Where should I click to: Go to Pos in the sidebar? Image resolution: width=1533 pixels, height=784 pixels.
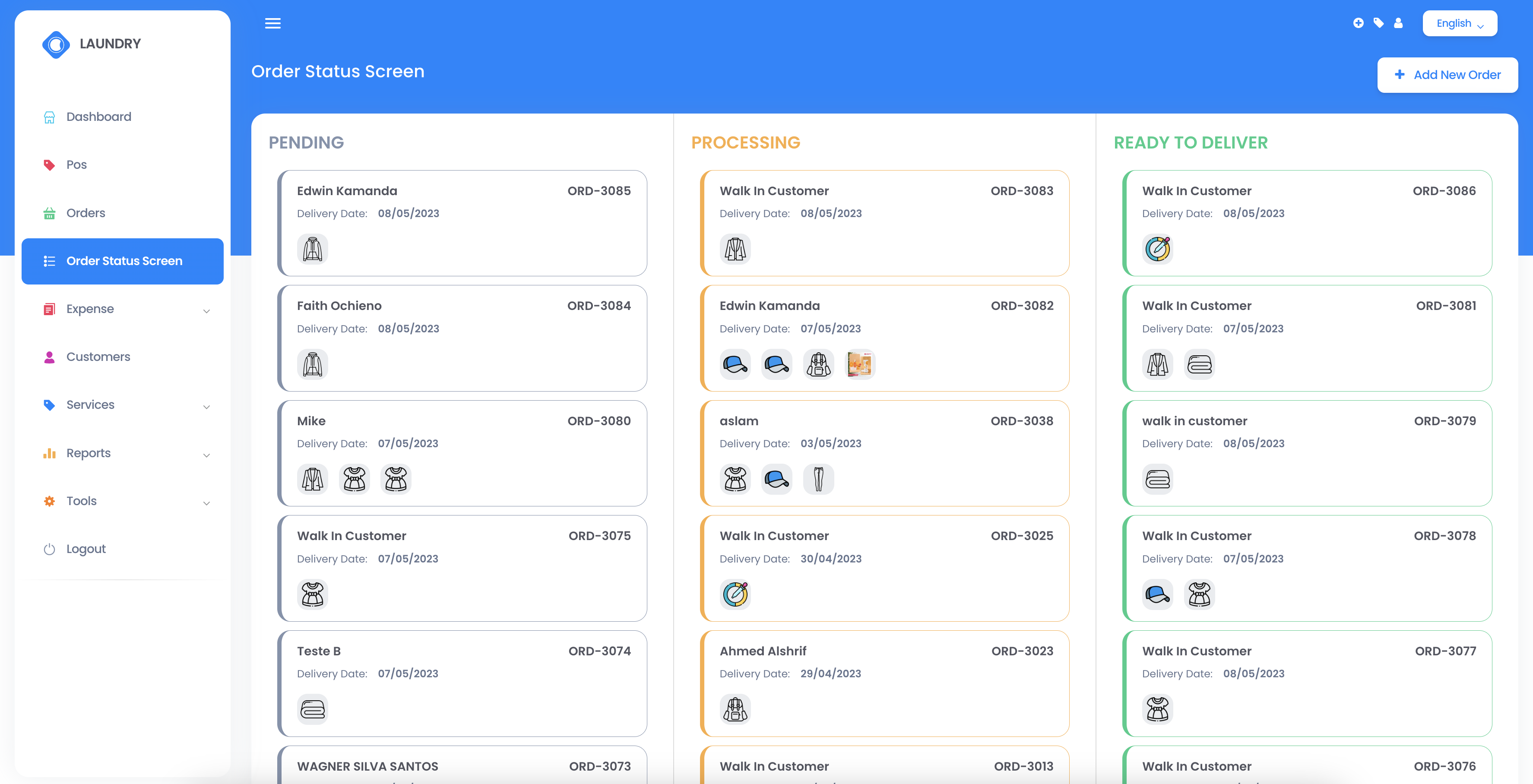123,165
